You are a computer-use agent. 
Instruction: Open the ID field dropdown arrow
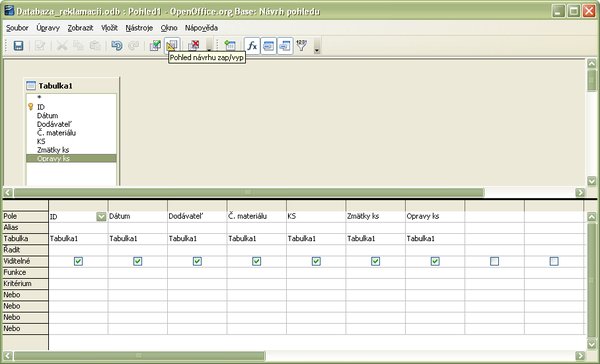pyautogui.click(x=101, y=217)
